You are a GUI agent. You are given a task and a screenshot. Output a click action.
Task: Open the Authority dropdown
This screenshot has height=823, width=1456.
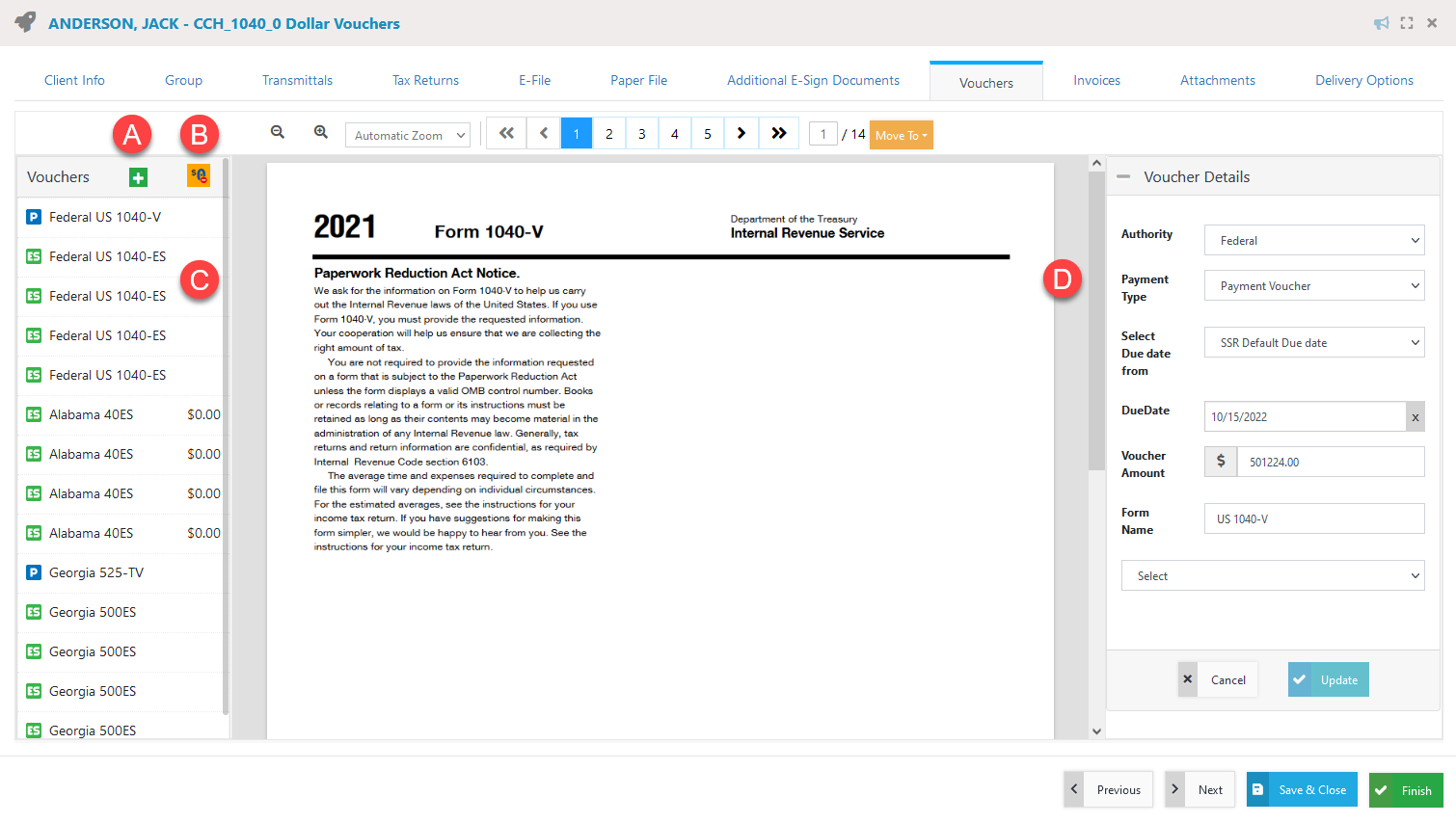(1313, 240)
